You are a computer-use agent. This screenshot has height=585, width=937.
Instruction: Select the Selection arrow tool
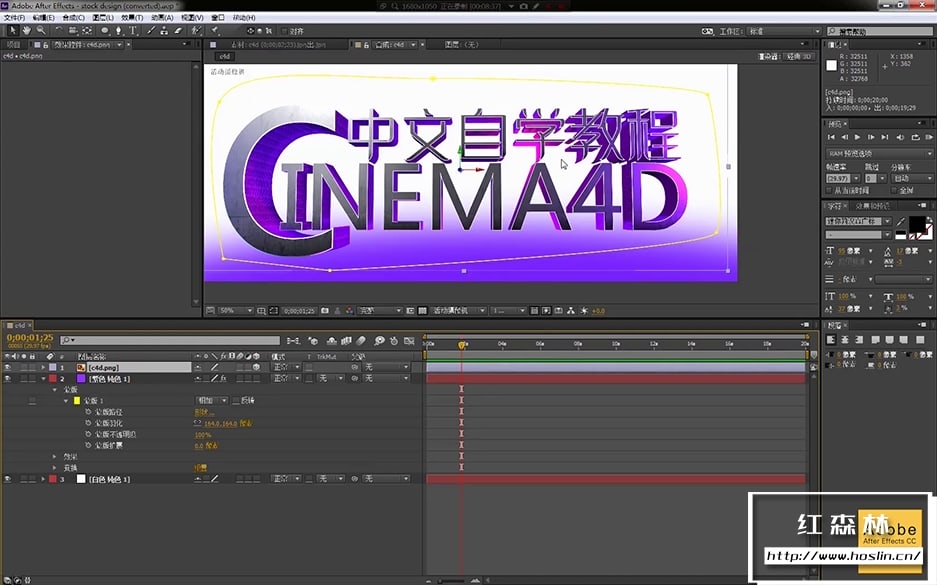click(x=13, y=30)
